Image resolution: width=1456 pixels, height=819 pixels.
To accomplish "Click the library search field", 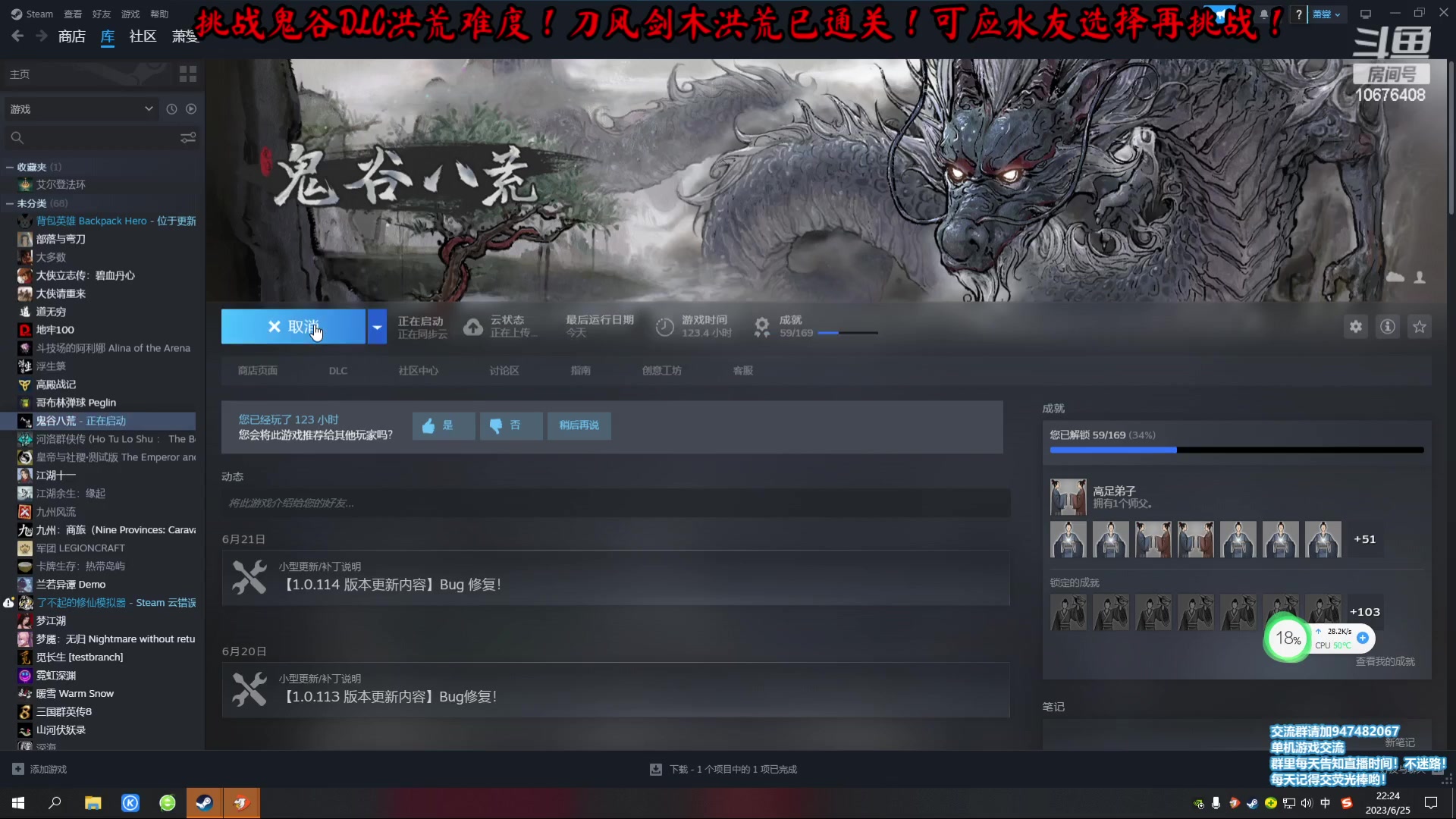I will pos(91,138).
